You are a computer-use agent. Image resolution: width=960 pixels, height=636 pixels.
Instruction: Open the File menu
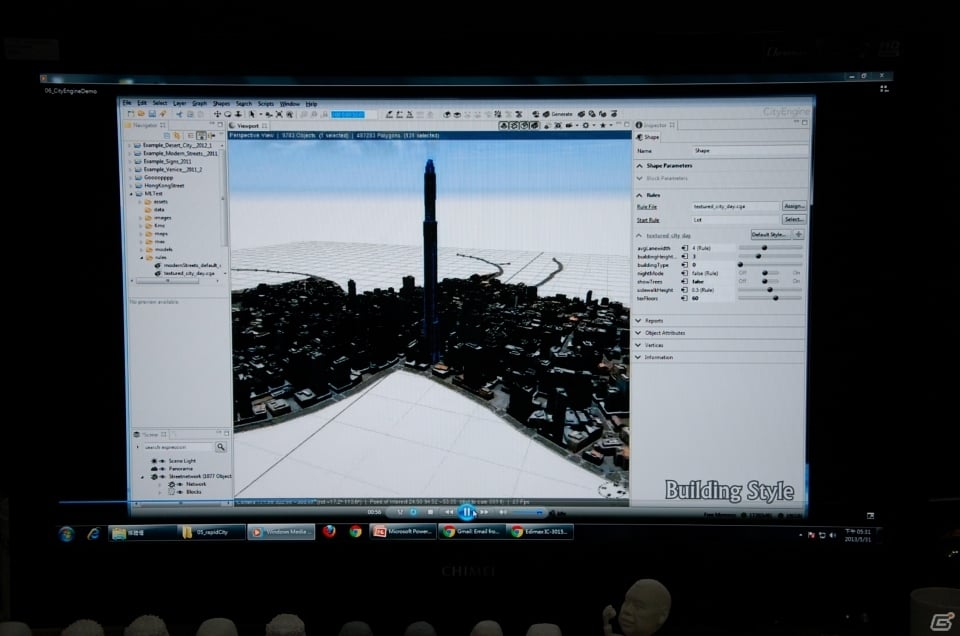(x=127, y=103)
